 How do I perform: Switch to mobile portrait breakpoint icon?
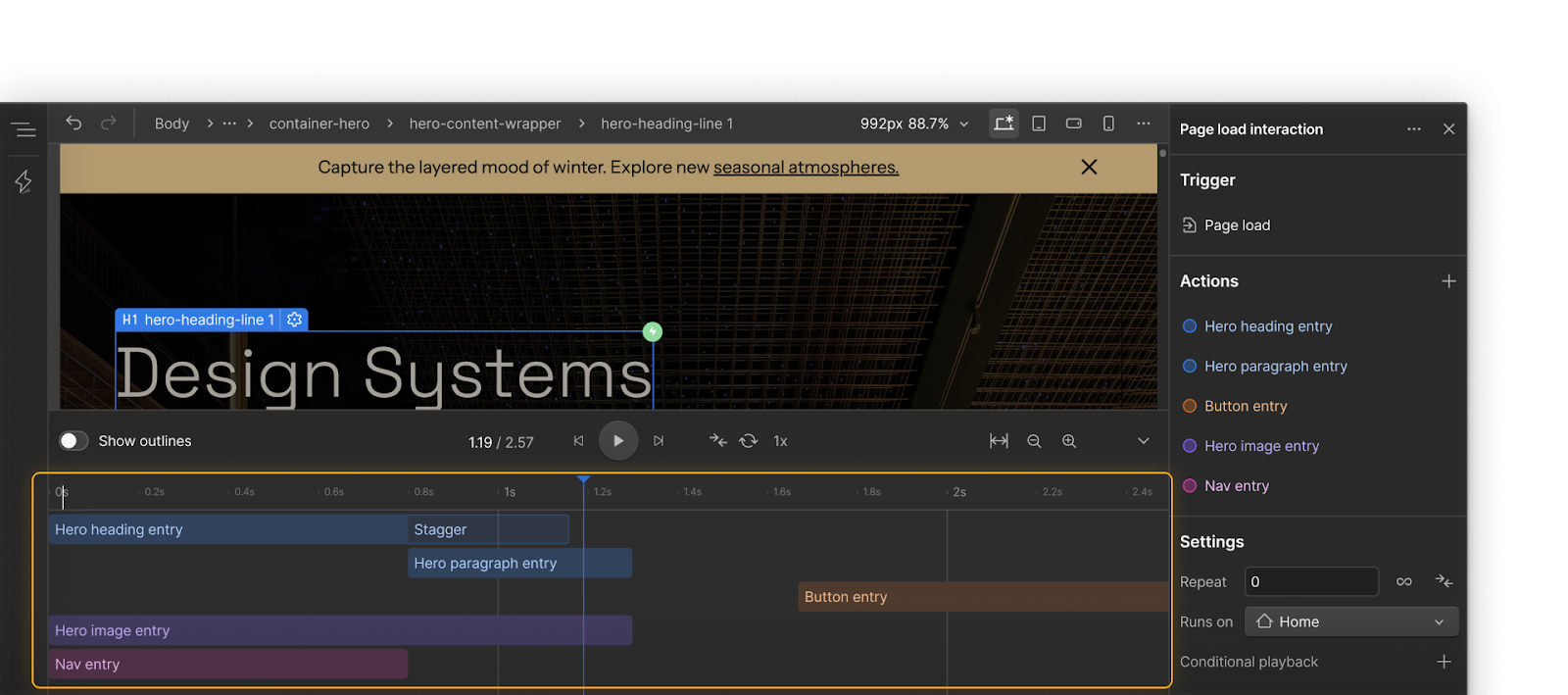[x=1108, y=124]
